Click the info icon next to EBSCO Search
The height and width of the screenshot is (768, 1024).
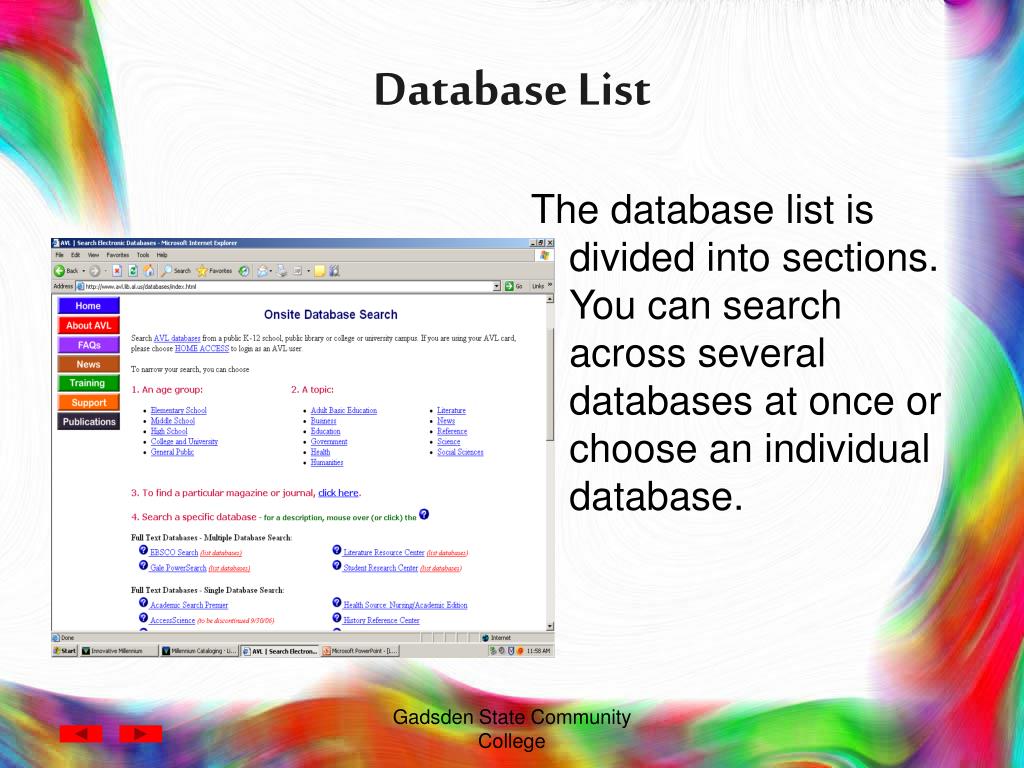click(143, 550)
